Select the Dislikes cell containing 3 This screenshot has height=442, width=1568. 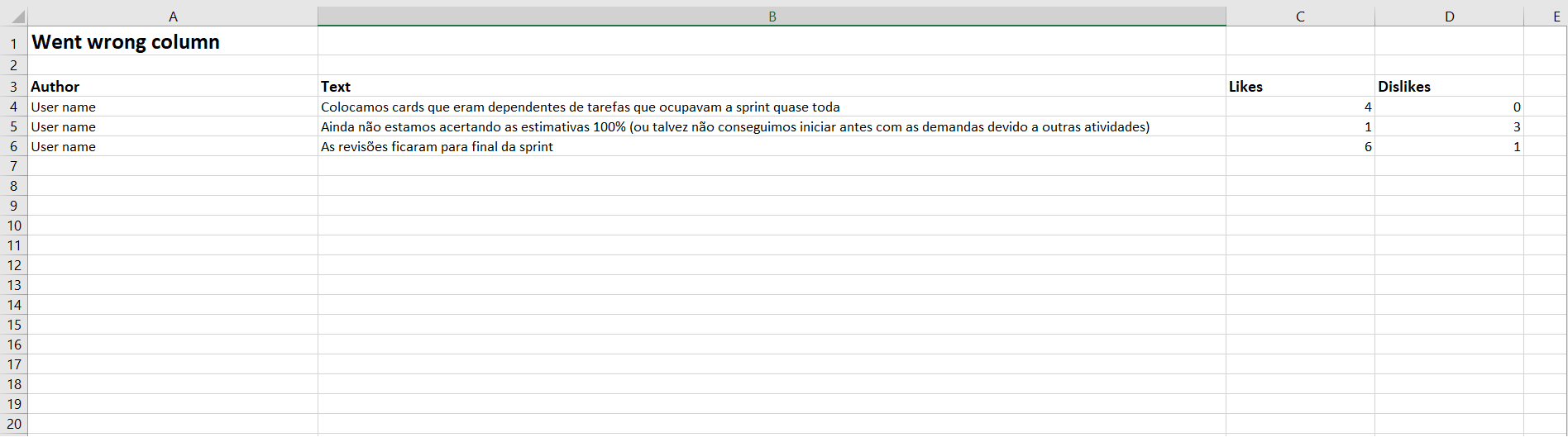[x=1449, y=127]
